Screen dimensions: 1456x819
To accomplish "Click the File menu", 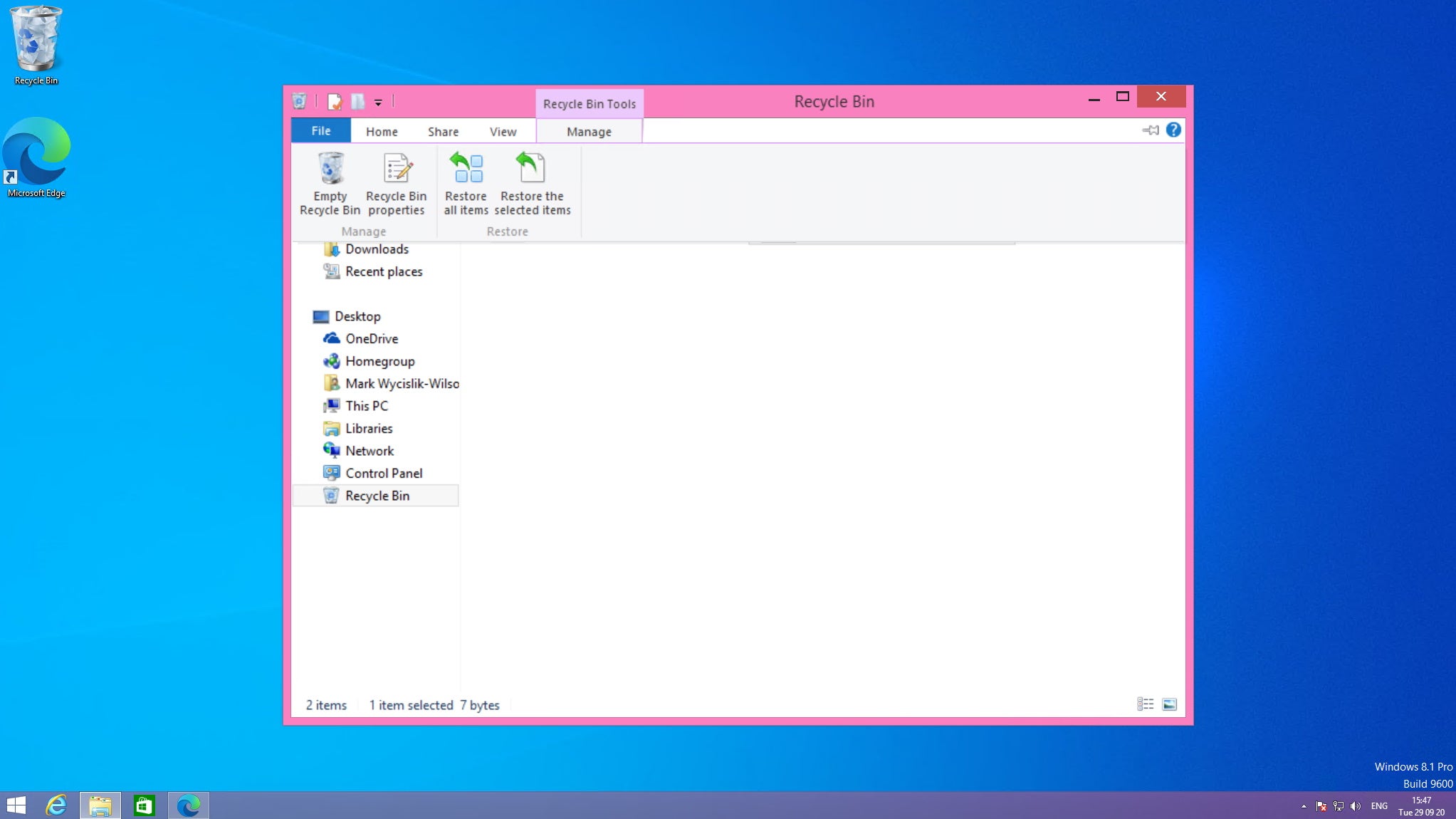I will coord(321,131).
